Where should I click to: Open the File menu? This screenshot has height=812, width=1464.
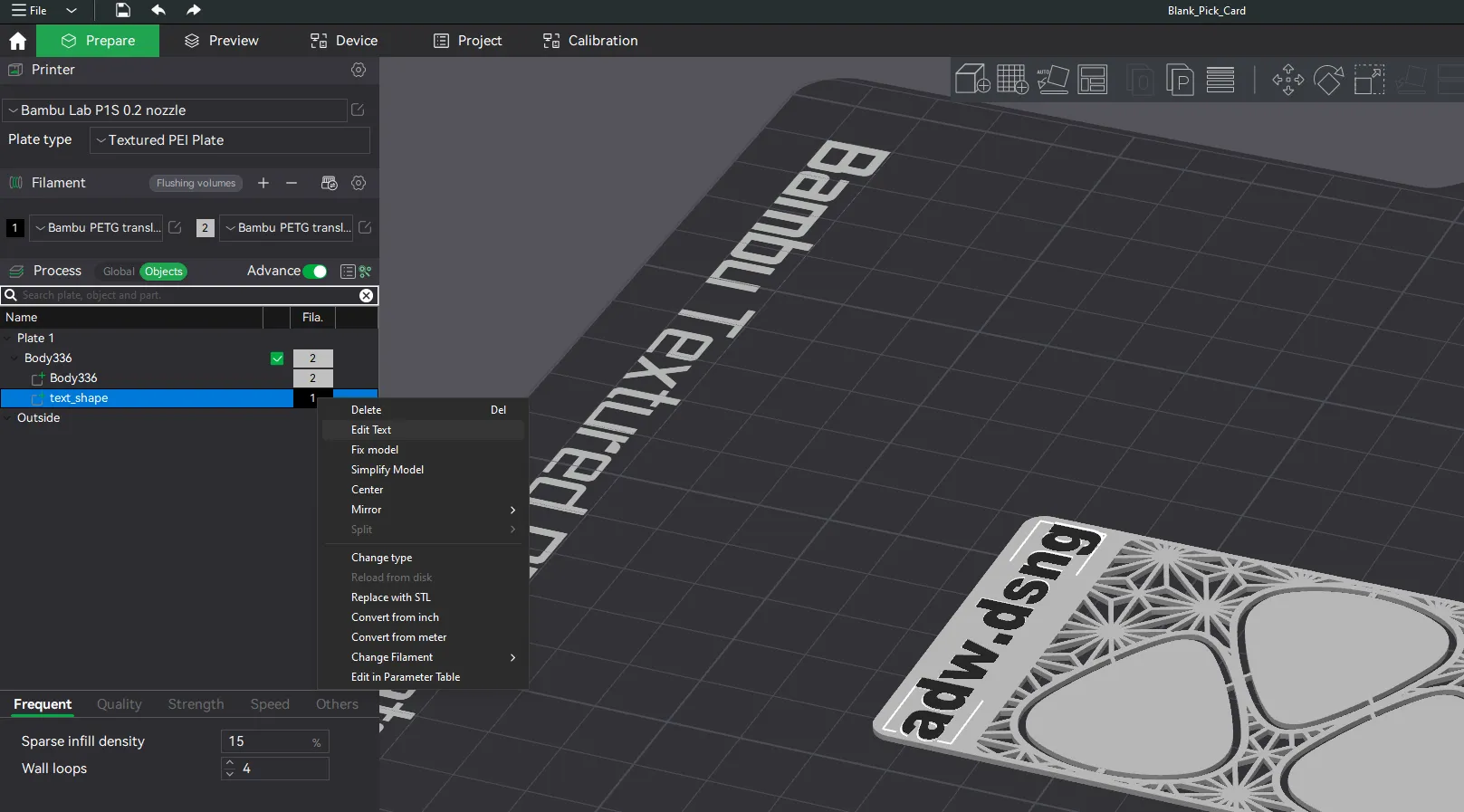tap(29, 11)
